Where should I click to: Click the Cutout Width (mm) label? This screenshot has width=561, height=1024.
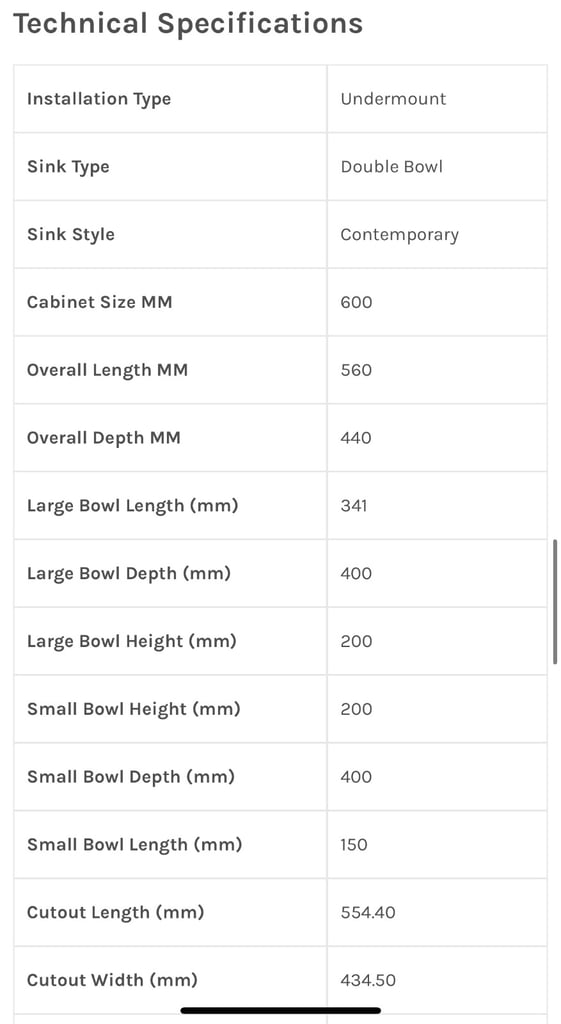[x=112, y=980]
